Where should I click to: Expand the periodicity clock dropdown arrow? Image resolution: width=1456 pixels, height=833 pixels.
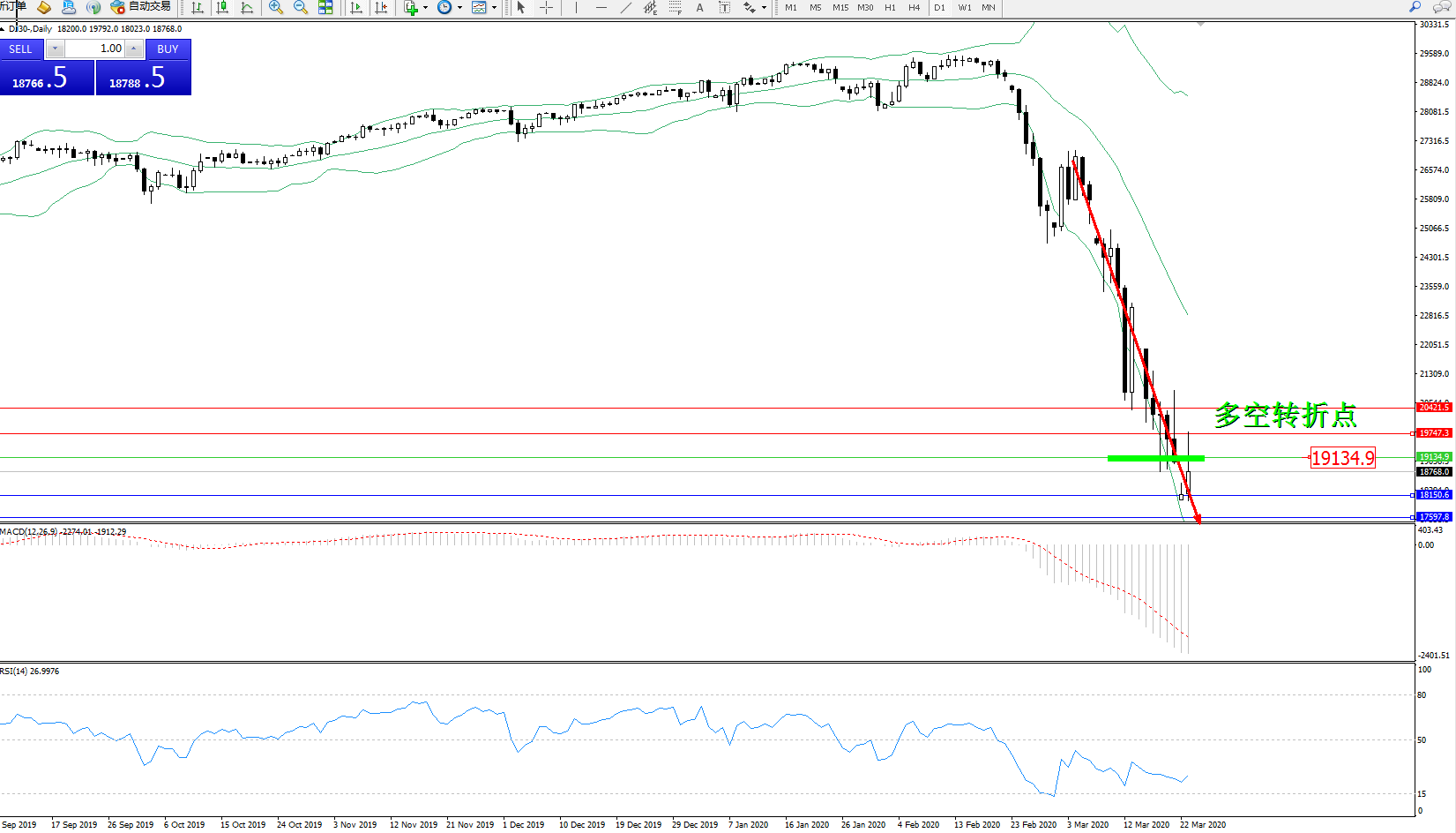(x=459, y=8)
